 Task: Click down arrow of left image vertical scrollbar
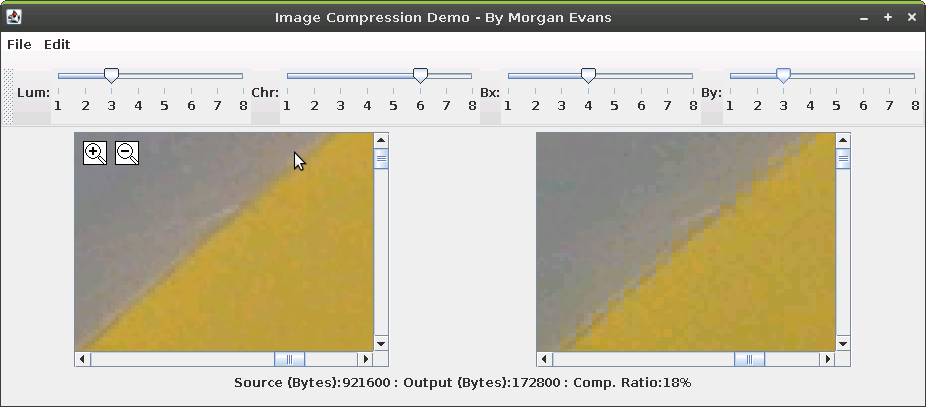(x=381, y=344)
